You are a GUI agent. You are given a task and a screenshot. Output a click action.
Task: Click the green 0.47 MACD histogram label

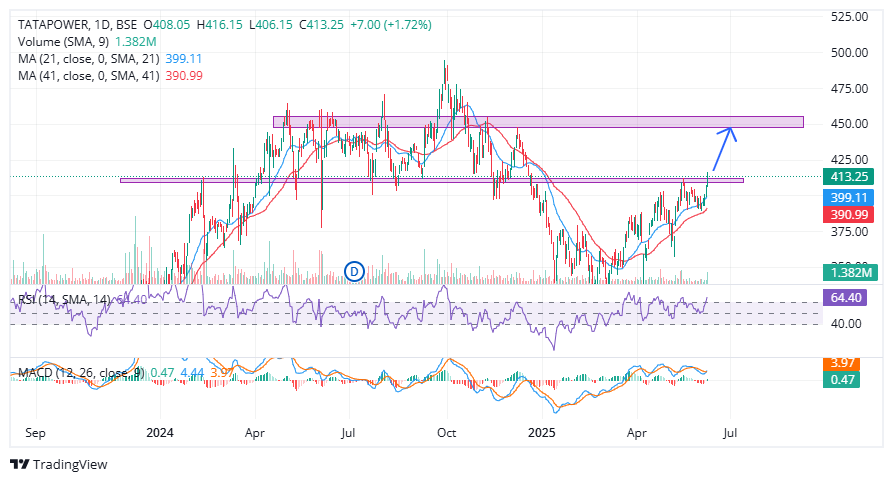tap(842, 379)
